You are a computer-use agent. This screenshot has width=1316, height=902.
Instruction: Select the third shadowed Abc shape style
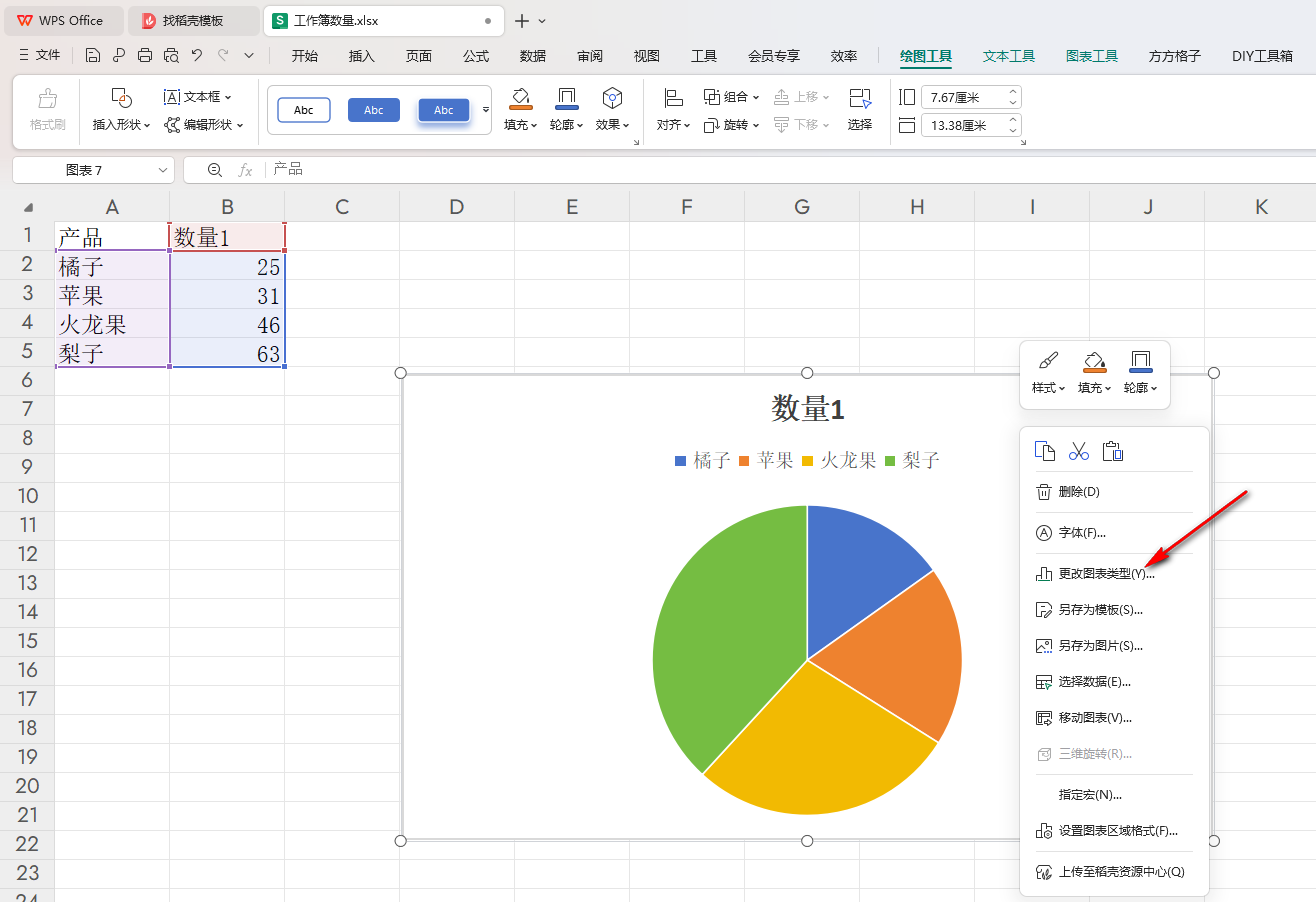tap(443, 110)
